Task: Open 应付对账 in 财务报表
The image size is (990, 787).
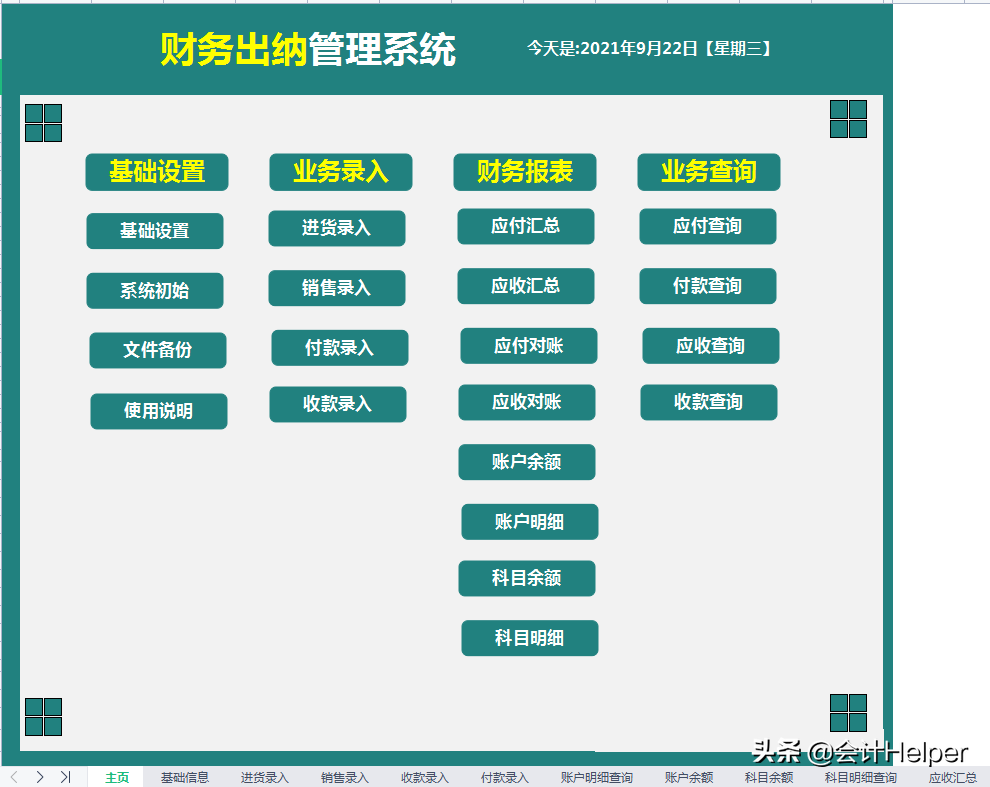Action: click(528, 345)
